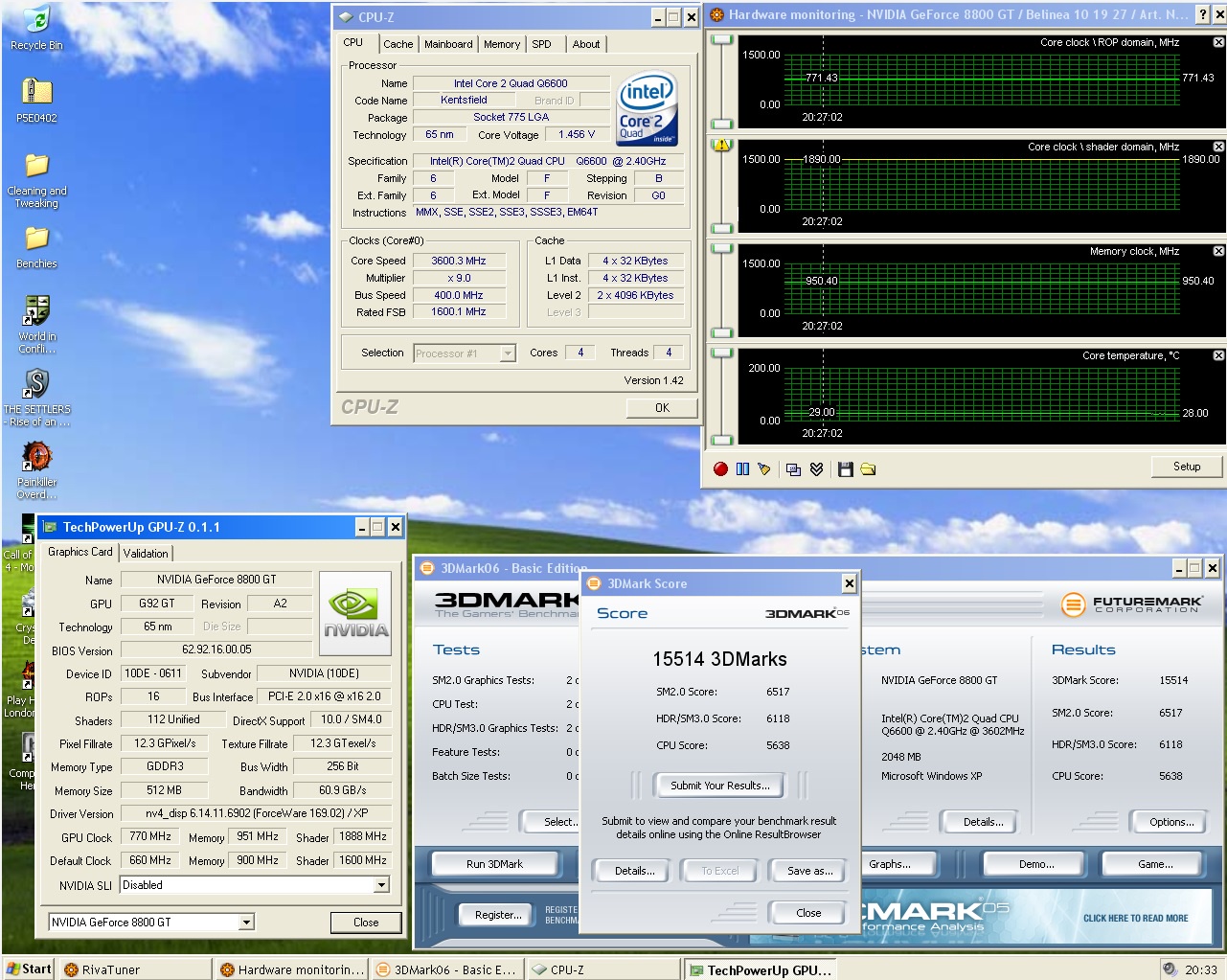Hide the Memory clock graph with its X

click(x=1218, y=251)
